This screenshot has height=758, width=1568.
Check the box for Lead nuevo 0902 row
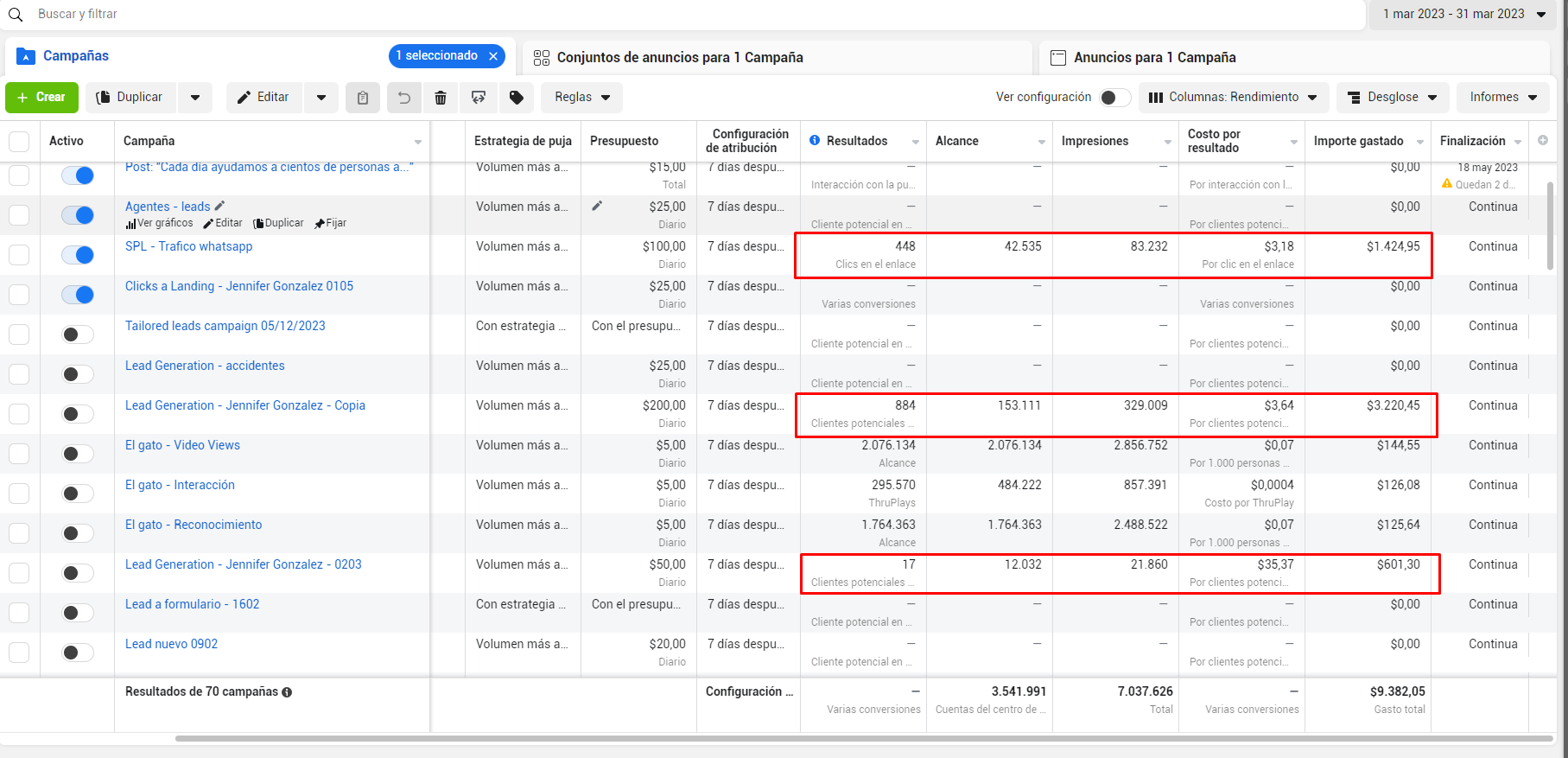[19, 653]
